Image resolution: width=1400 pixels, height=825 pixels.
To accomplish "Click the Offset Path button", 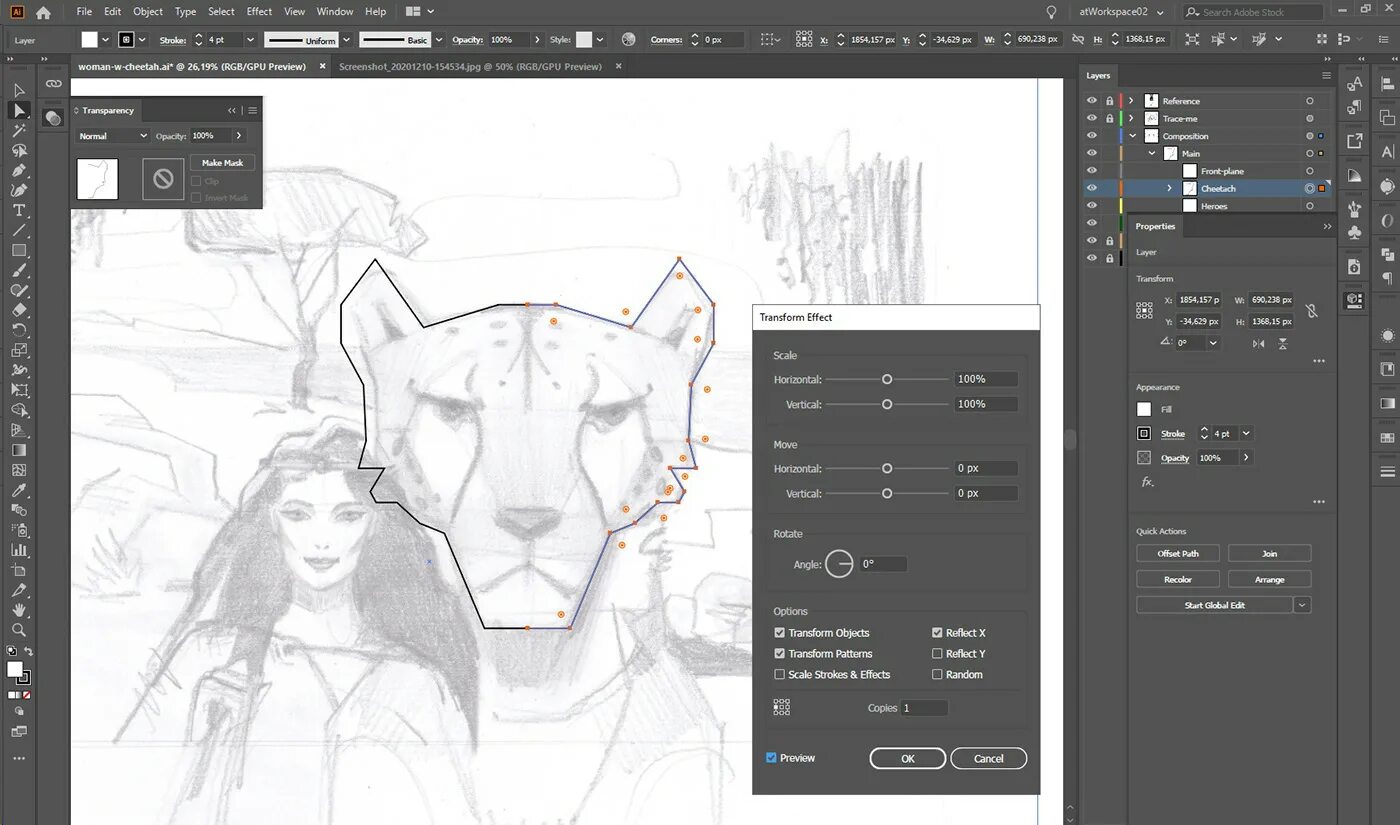I will coord(1178,554).
